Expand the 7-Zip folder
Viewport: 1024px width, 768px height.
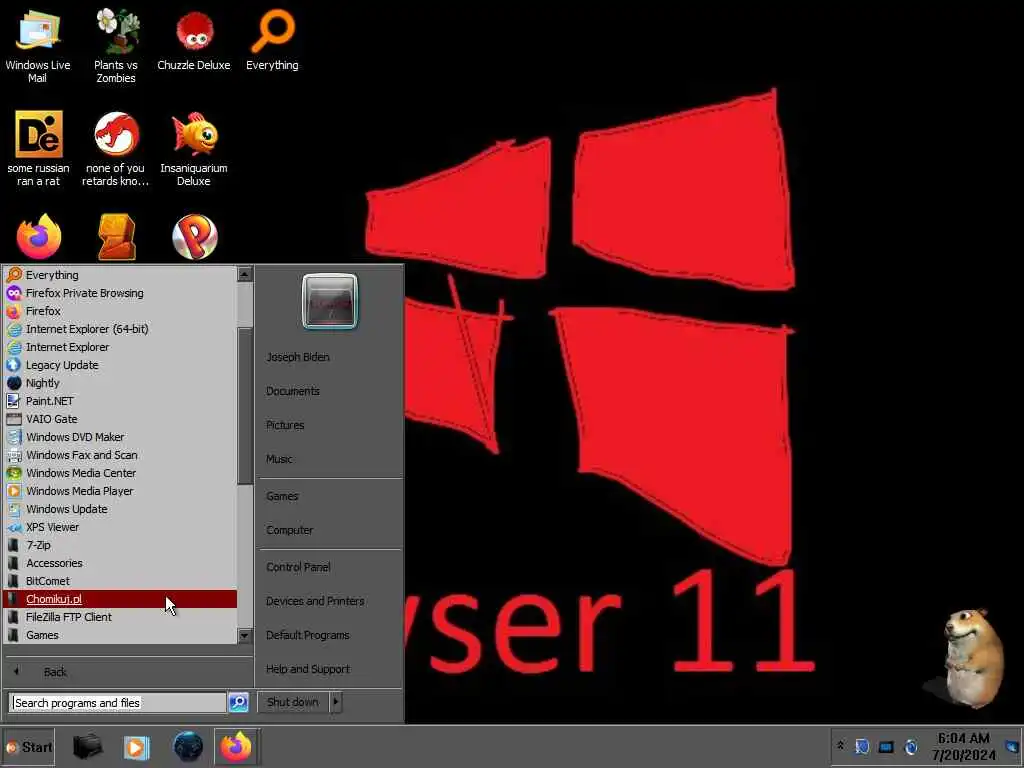pos(120,545)
